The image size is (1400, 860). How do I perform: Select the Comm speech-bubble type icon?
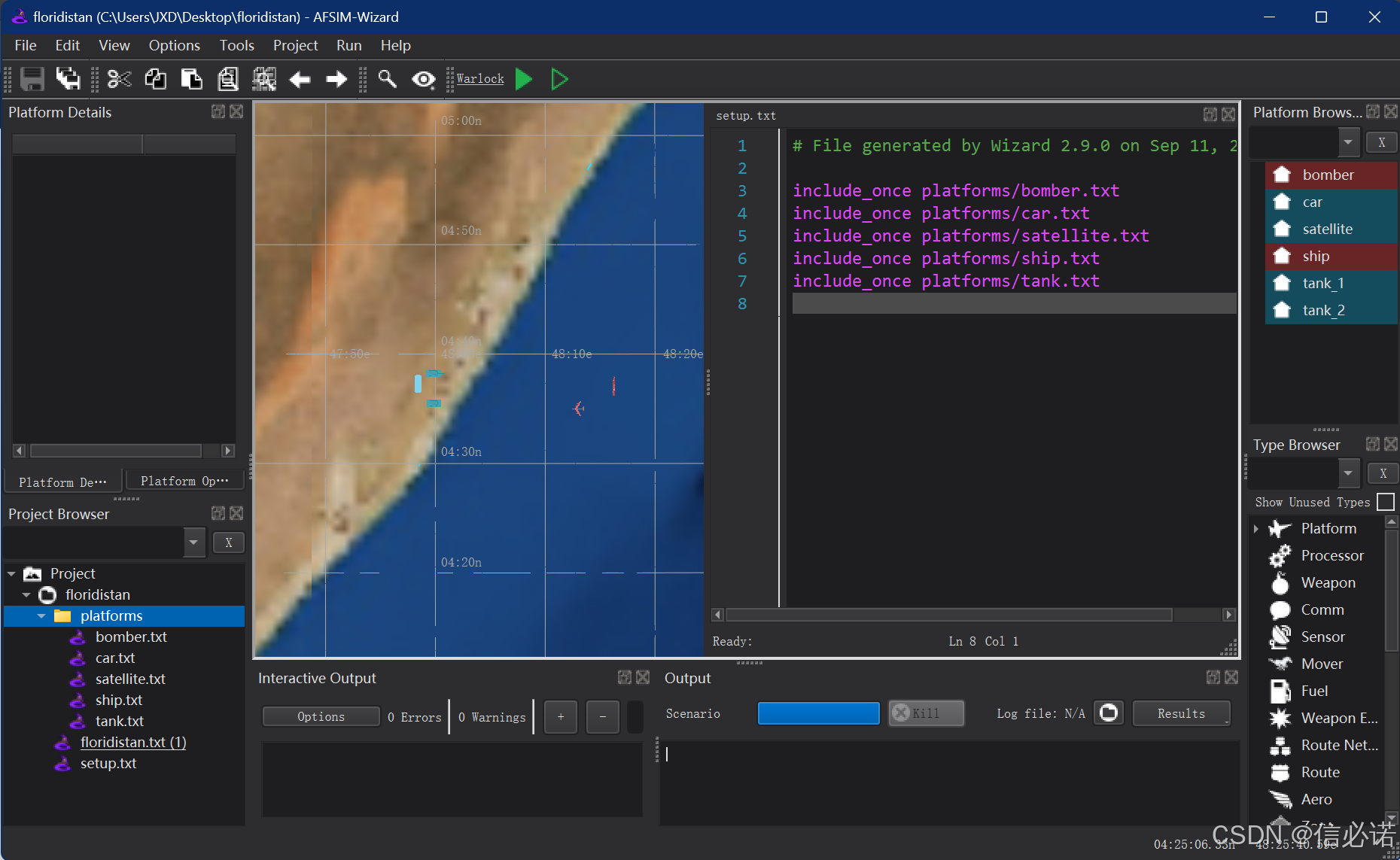click(1280, 610)
